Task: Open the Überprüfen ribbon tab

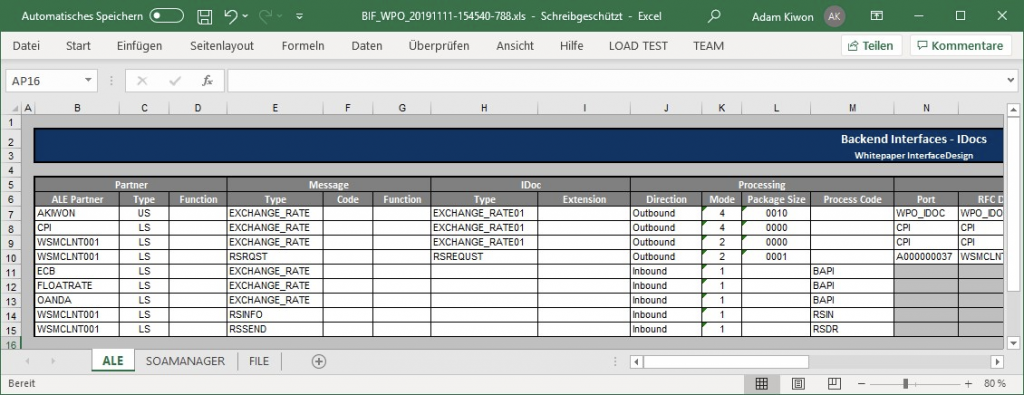Action: point(439,46)
